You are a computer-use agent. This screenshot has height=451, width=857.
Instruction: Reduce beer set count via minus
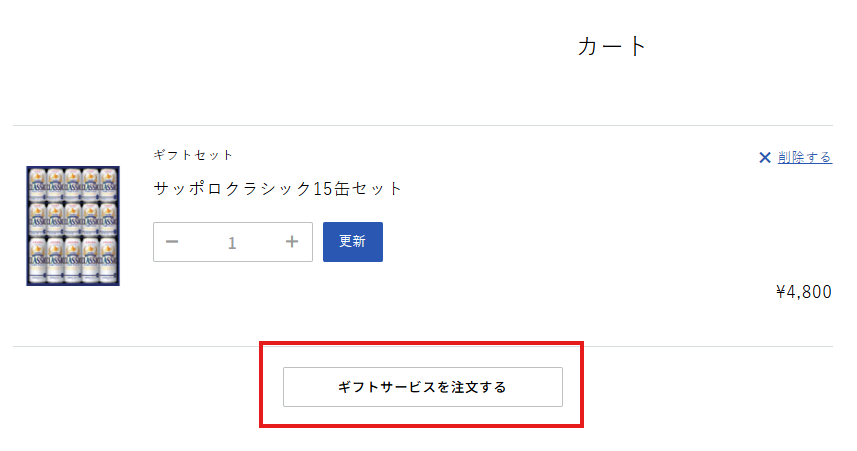pos(172,242)
